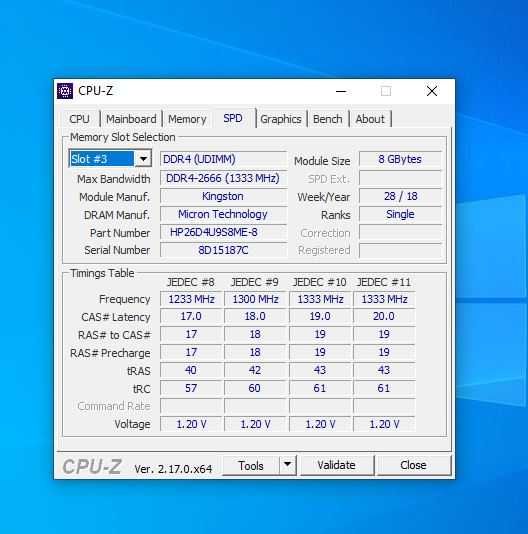Screen dimensions: 528x534
Task: Click the Command Rate field under JEDEC #8
Action: (191, 406)
